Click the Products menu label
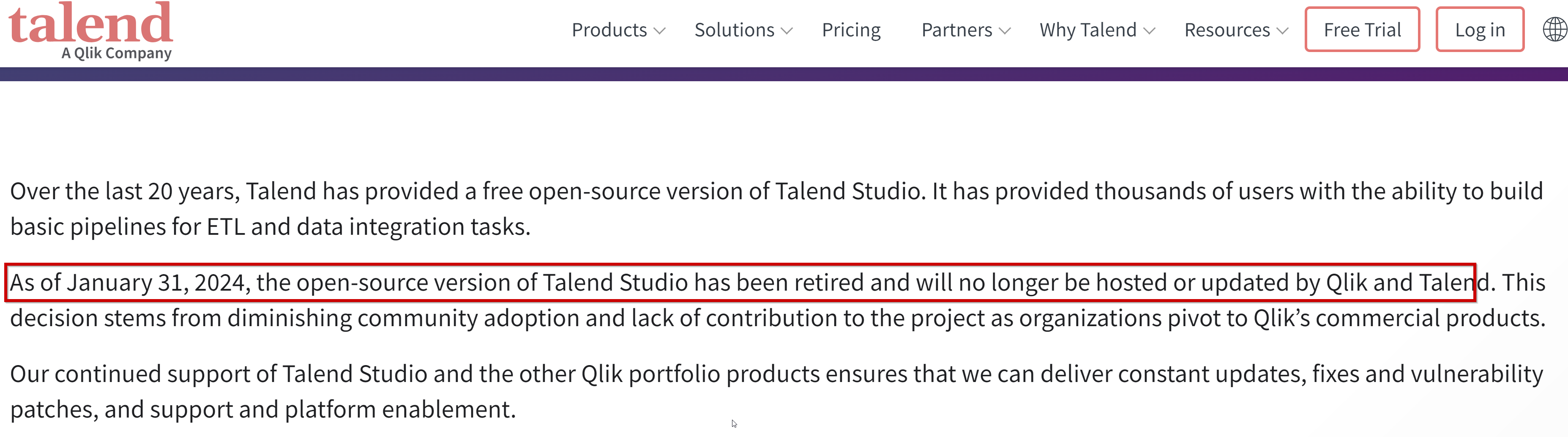This screenshot has width=1568, height=437. coord(609,30)
